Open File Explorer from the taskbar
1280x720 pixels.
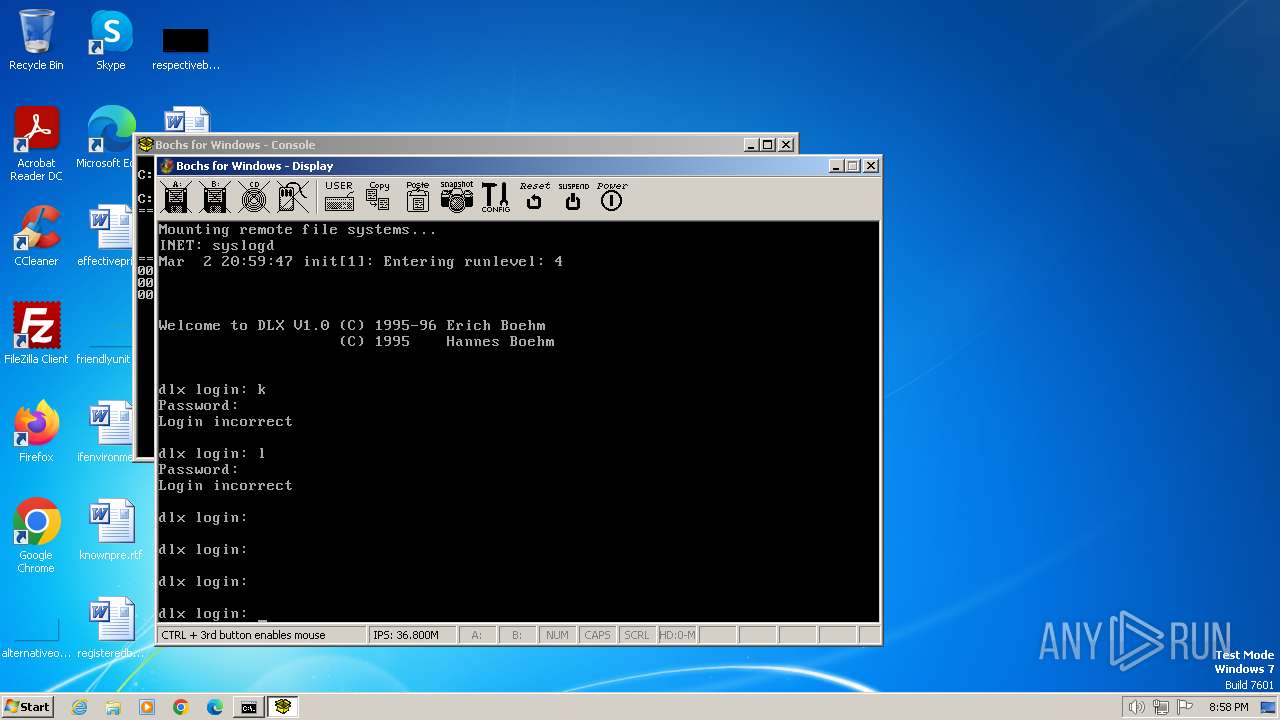click(113, 707)
